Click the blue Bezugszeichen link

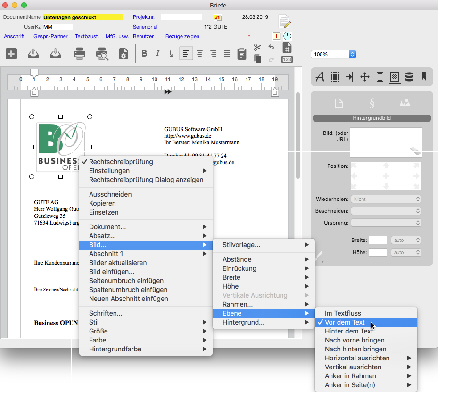182,36
